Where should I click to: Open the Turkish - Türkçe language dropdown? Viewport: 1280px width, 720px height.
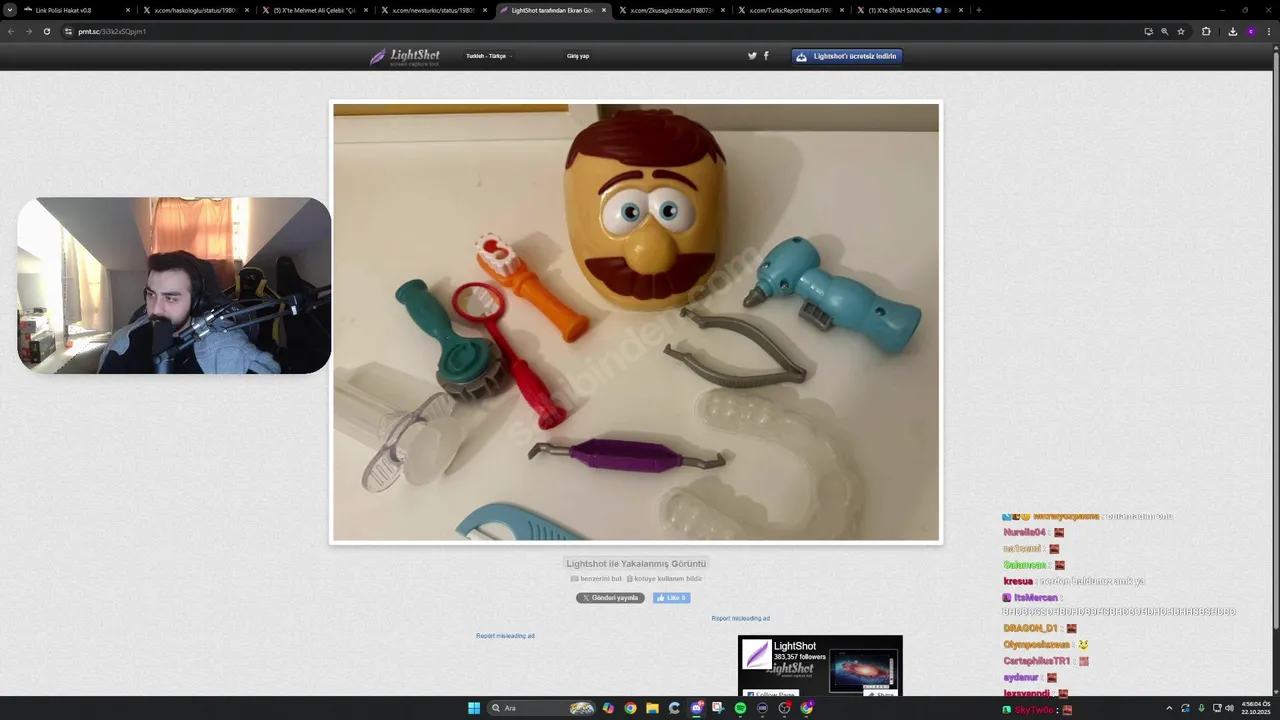(x=488, y=56)
